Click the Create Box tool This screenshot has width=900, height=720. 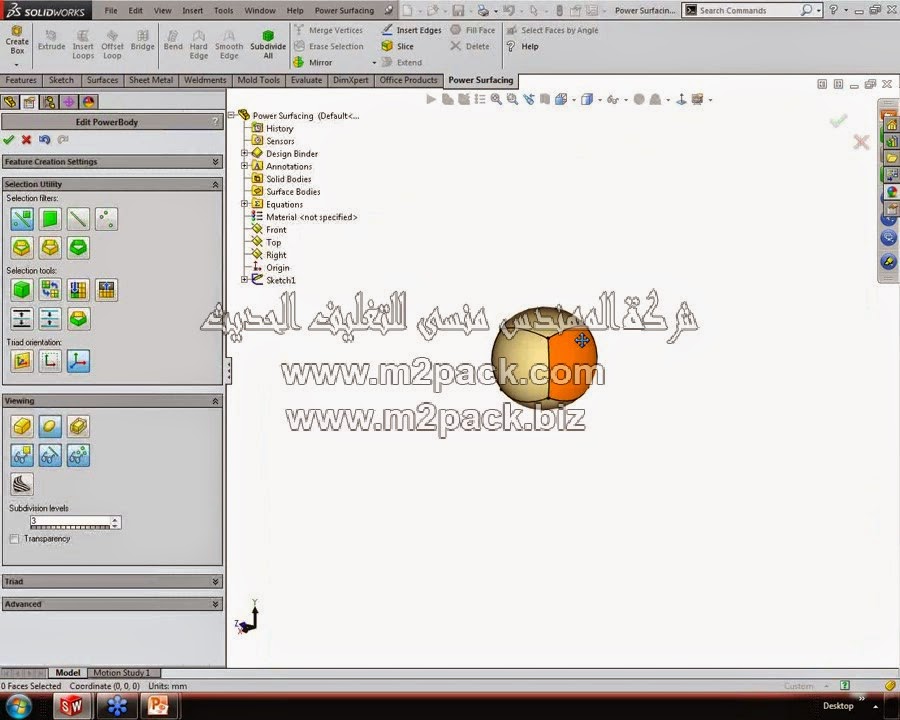[17, 40]
